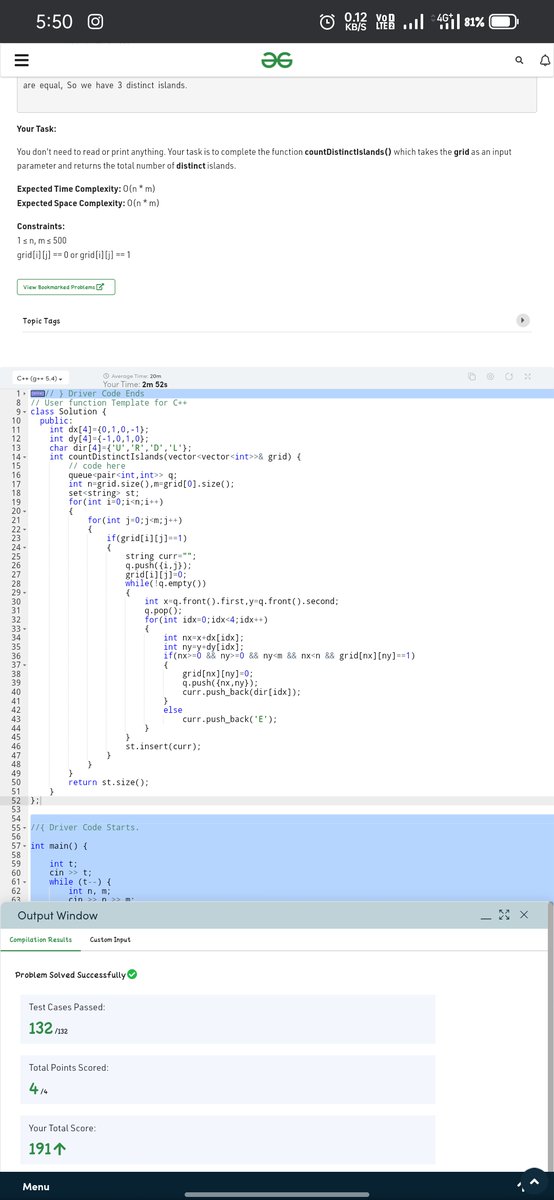Click the 'Expected Space Complexity' line
This screenshot has height=1200, width=554.
point(87,203)
